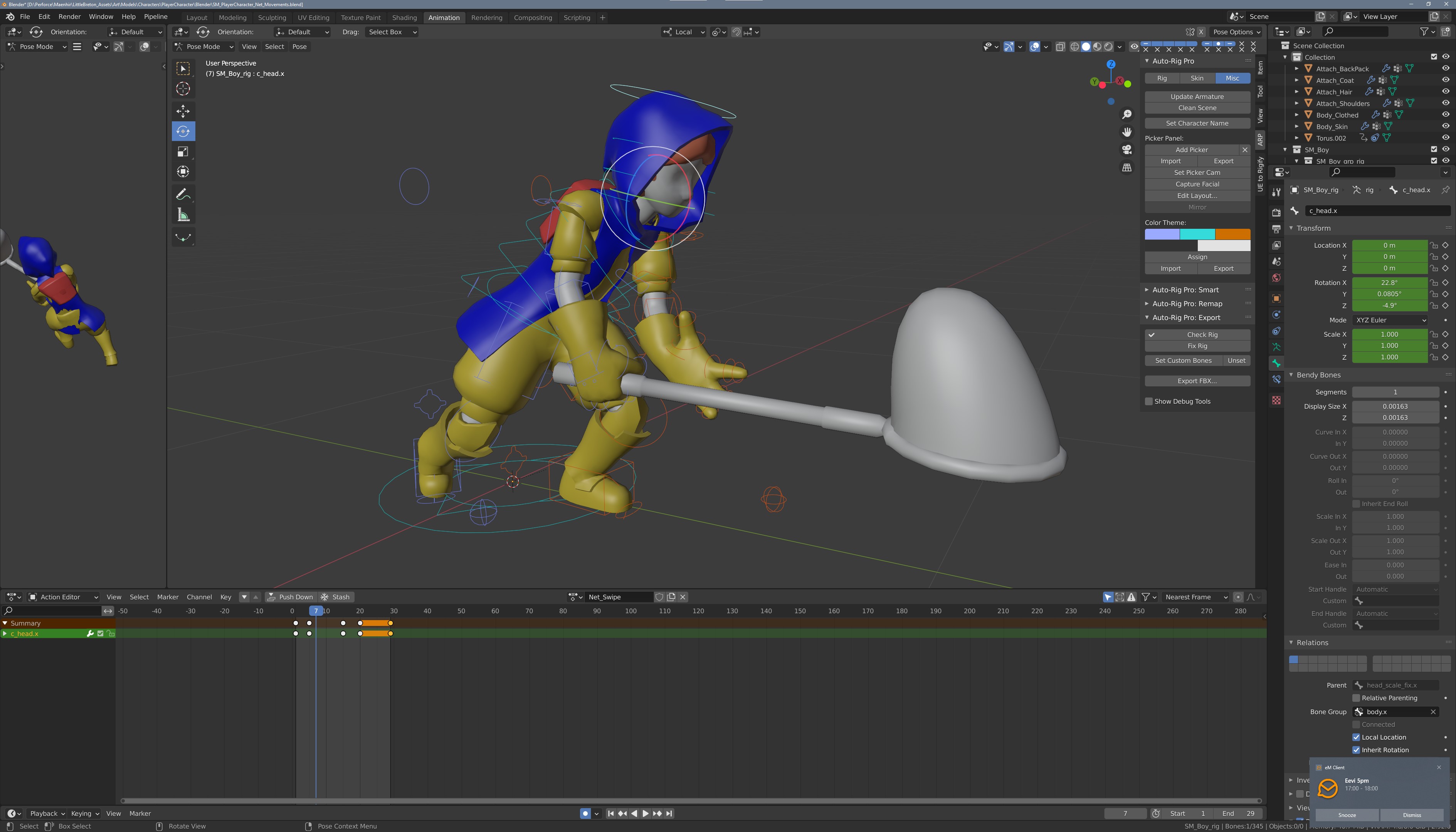
Task: Click the cyan color theme swatch
Action: point(1197,234)
